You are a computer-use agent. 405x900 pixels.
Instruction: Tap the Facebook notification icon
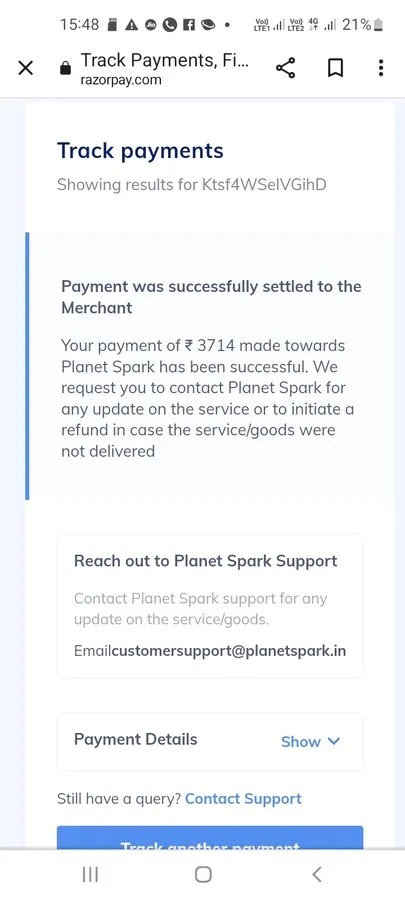tap(189, 25)
